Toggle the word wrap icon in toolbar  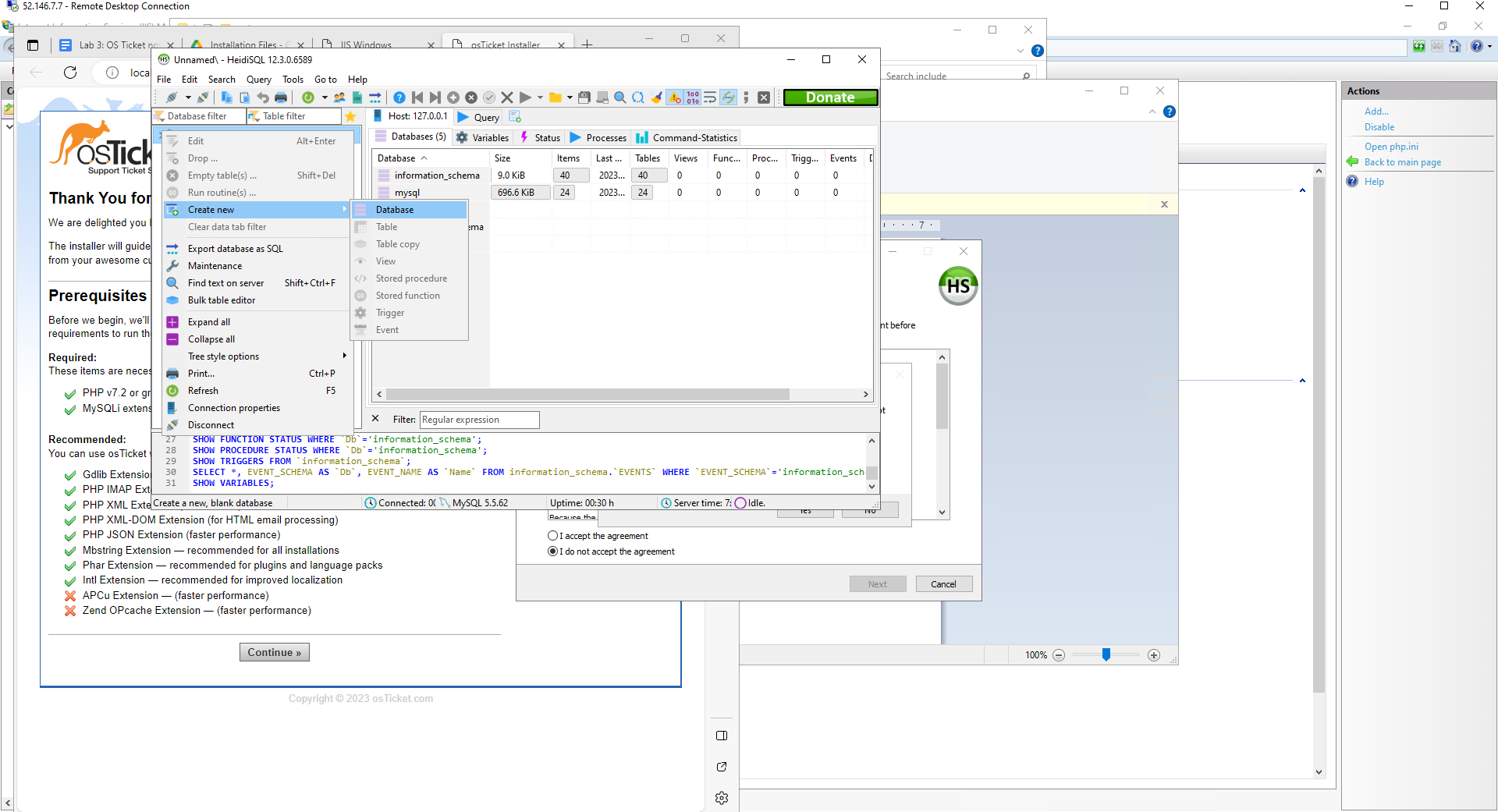coord(710,98)
